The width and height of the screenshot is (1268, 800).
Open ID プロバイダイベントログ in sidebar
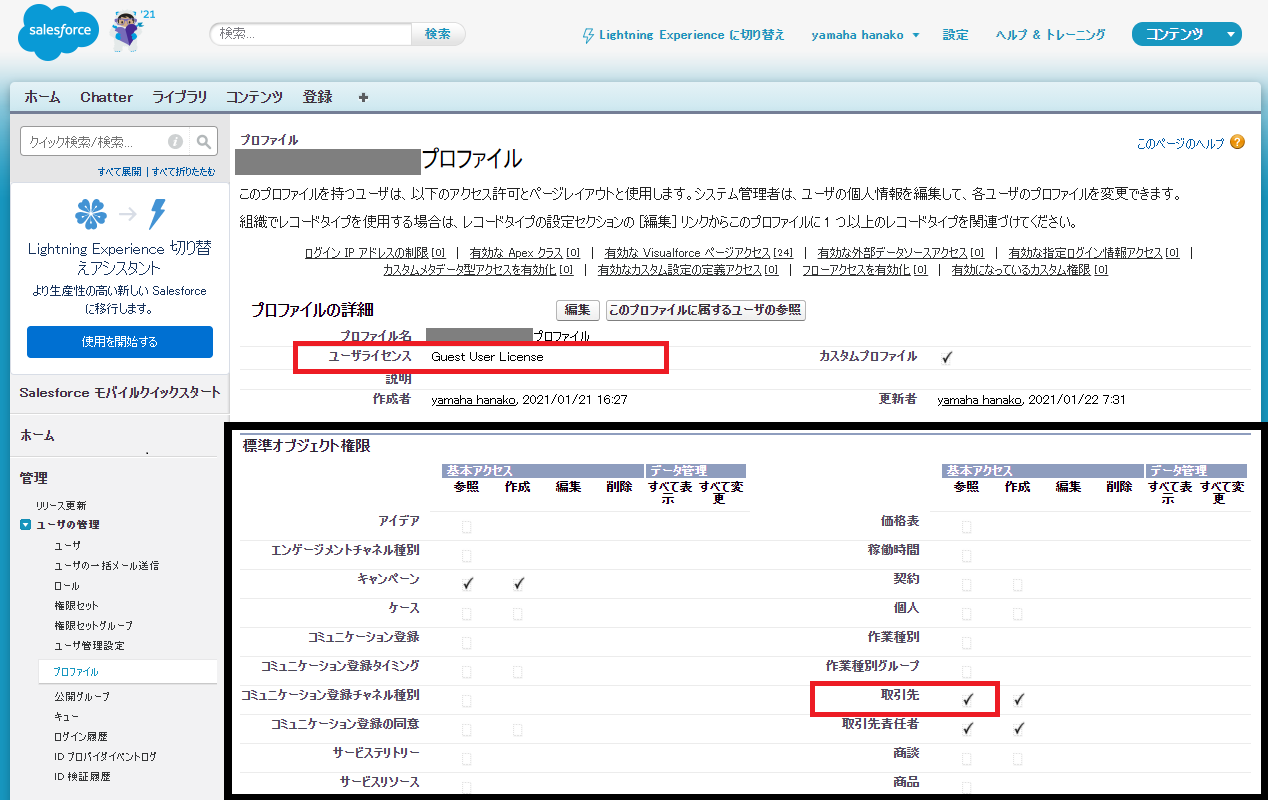click(105, 756)
